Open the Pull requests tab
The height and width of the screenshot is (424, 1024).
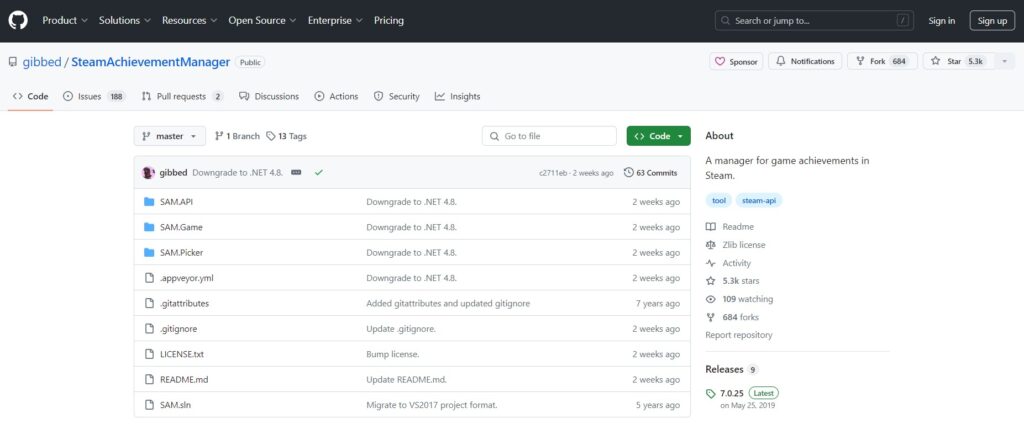click(182, 96)
